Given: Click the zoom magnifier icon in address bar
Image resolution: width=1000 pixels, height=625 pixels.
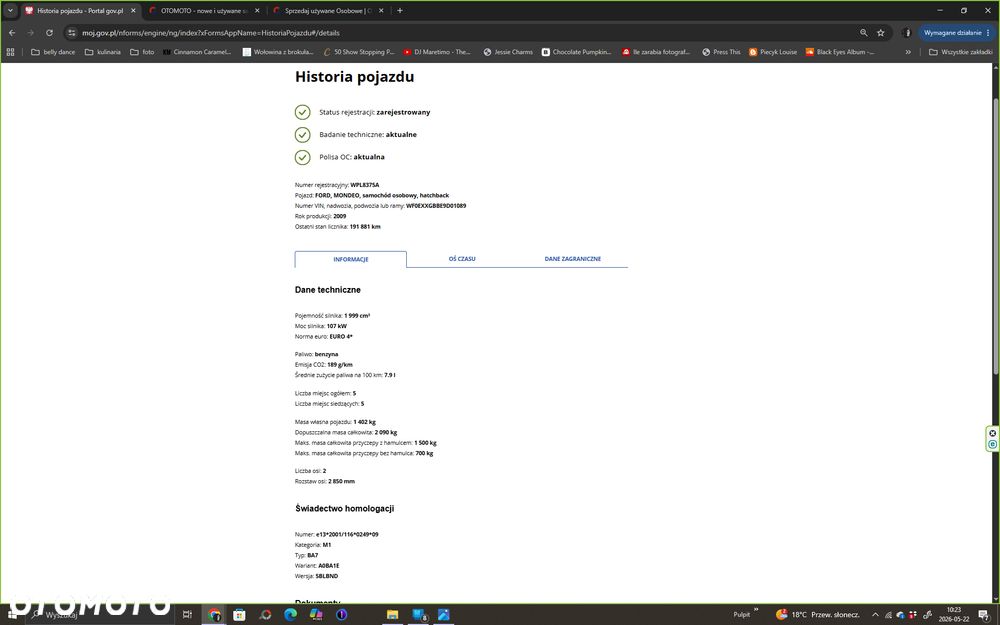Looking at the screenshot, I should tap(864, 33).
